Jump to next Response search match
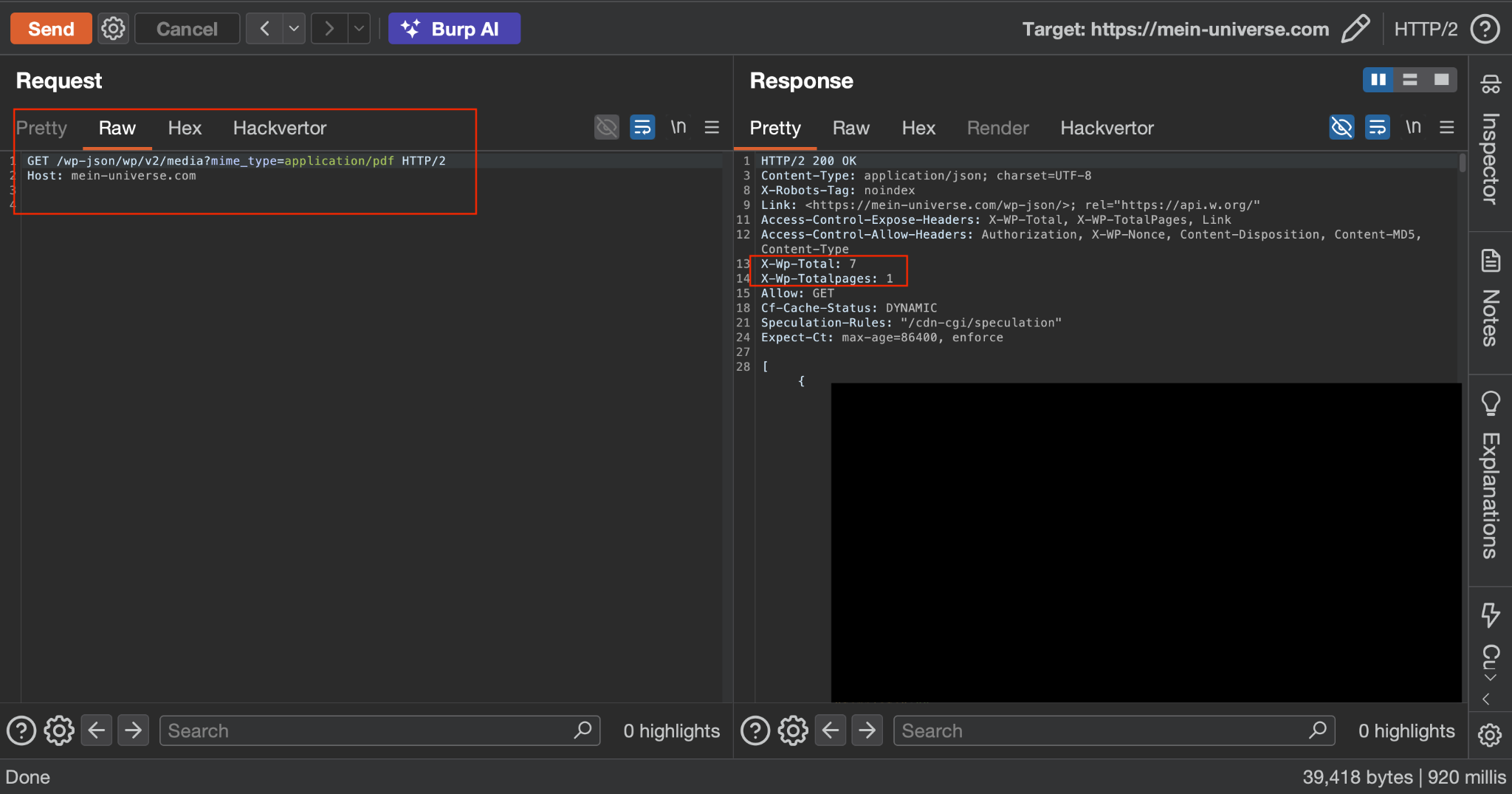 click(867, 730)
